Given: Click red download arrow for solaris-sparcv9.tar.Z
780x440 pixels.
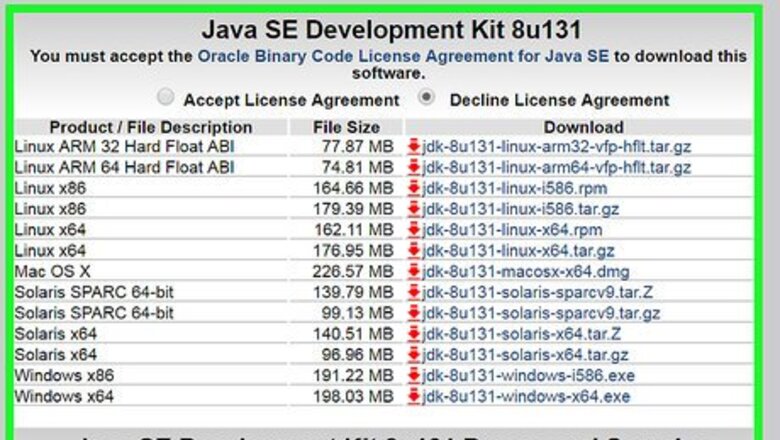Looking at the screenshot, I should [414, 292].
